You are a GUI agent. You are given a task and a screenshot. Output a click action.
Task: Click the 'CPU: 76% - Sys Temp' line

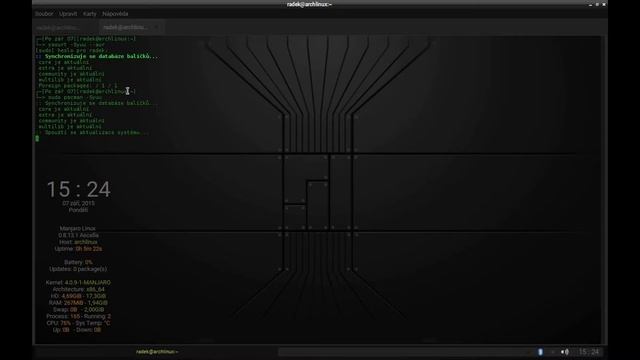click(x=78, y=323)
